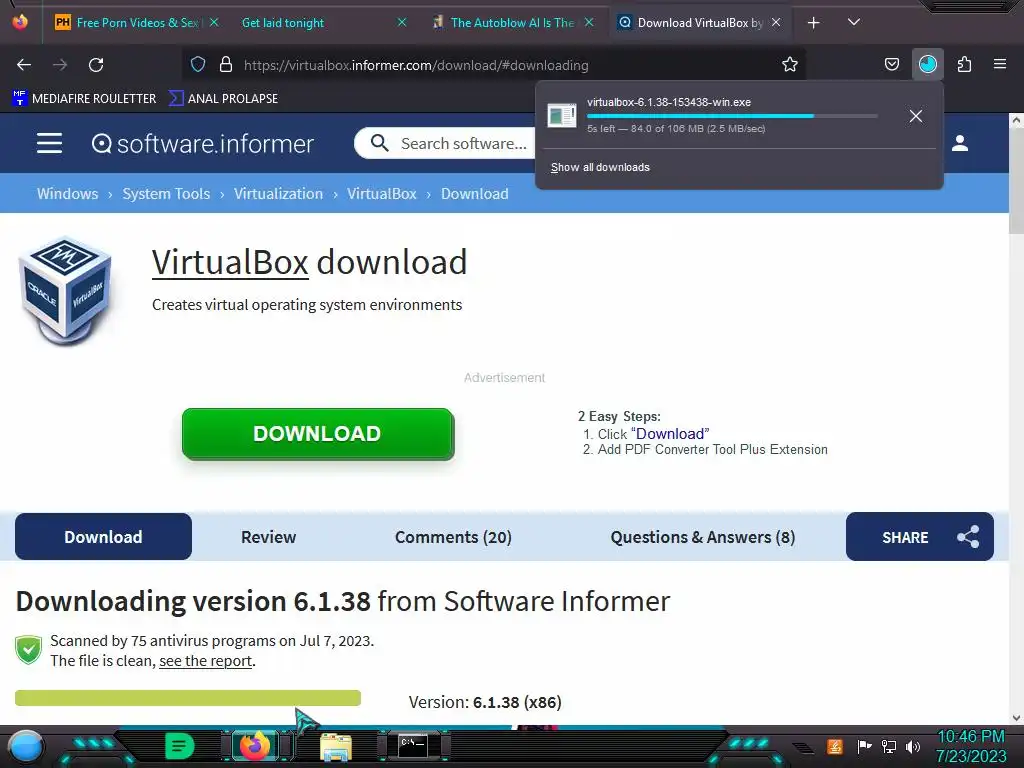1024x768 pixels.
Task: Click the SHARE button
Action: pos(920,537)
